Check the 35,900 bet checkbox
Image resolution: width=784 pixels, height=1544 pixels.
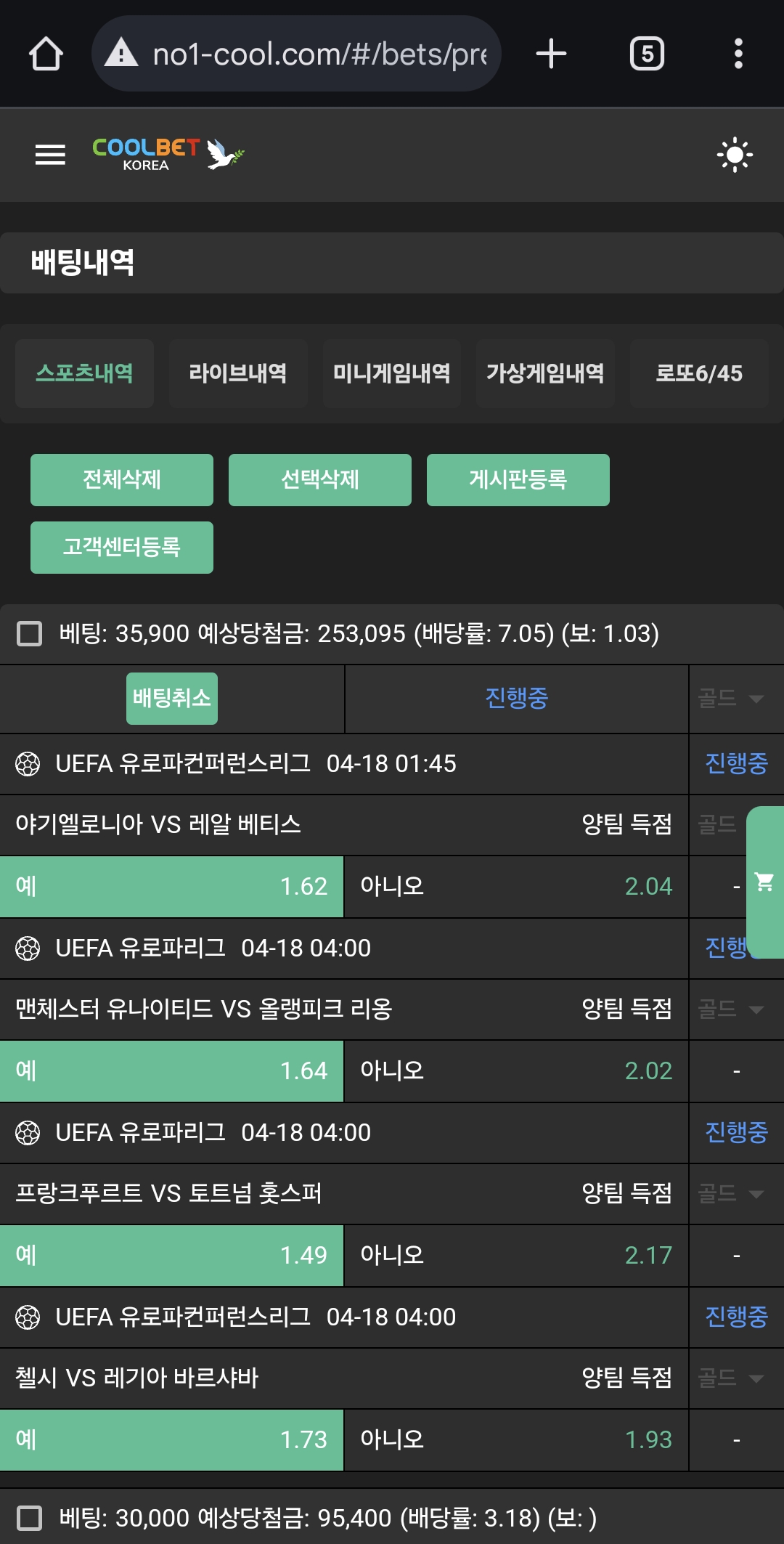coord(30,633)
